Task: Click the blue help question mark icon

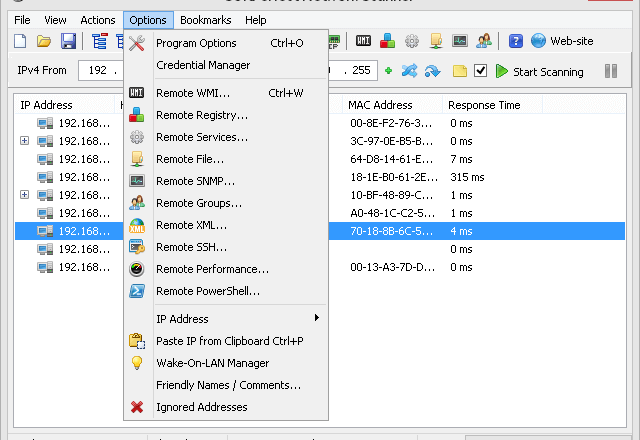Action: (x=516, y=41)
